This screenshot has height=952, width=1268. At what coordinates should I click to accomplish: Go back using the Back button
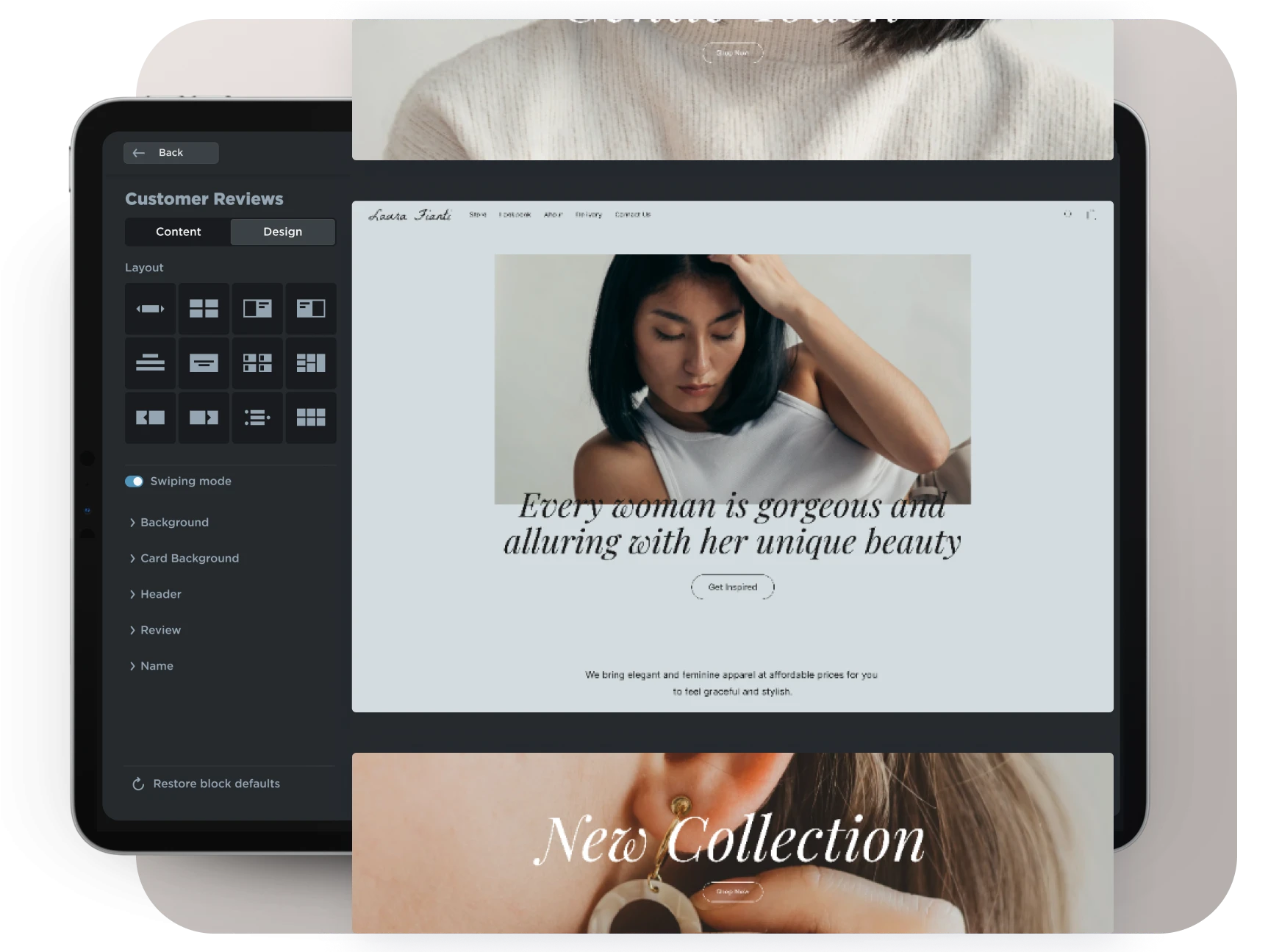click(171, 153)
